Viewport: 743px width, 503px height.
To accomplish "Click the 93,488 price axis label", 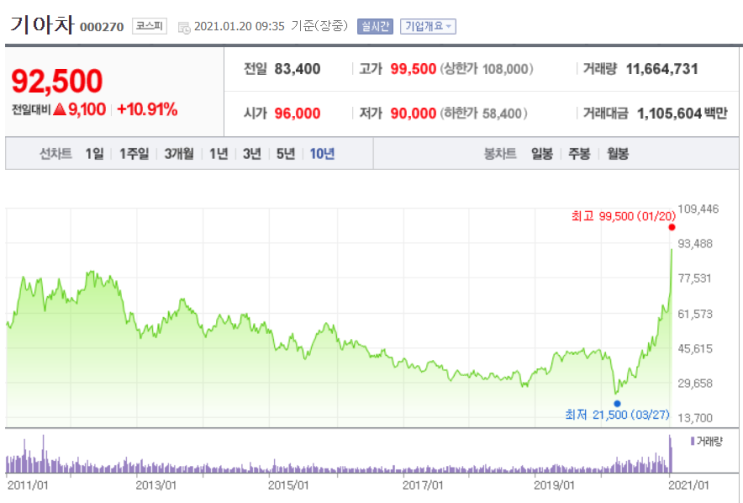I will click(x=695, y=243).
